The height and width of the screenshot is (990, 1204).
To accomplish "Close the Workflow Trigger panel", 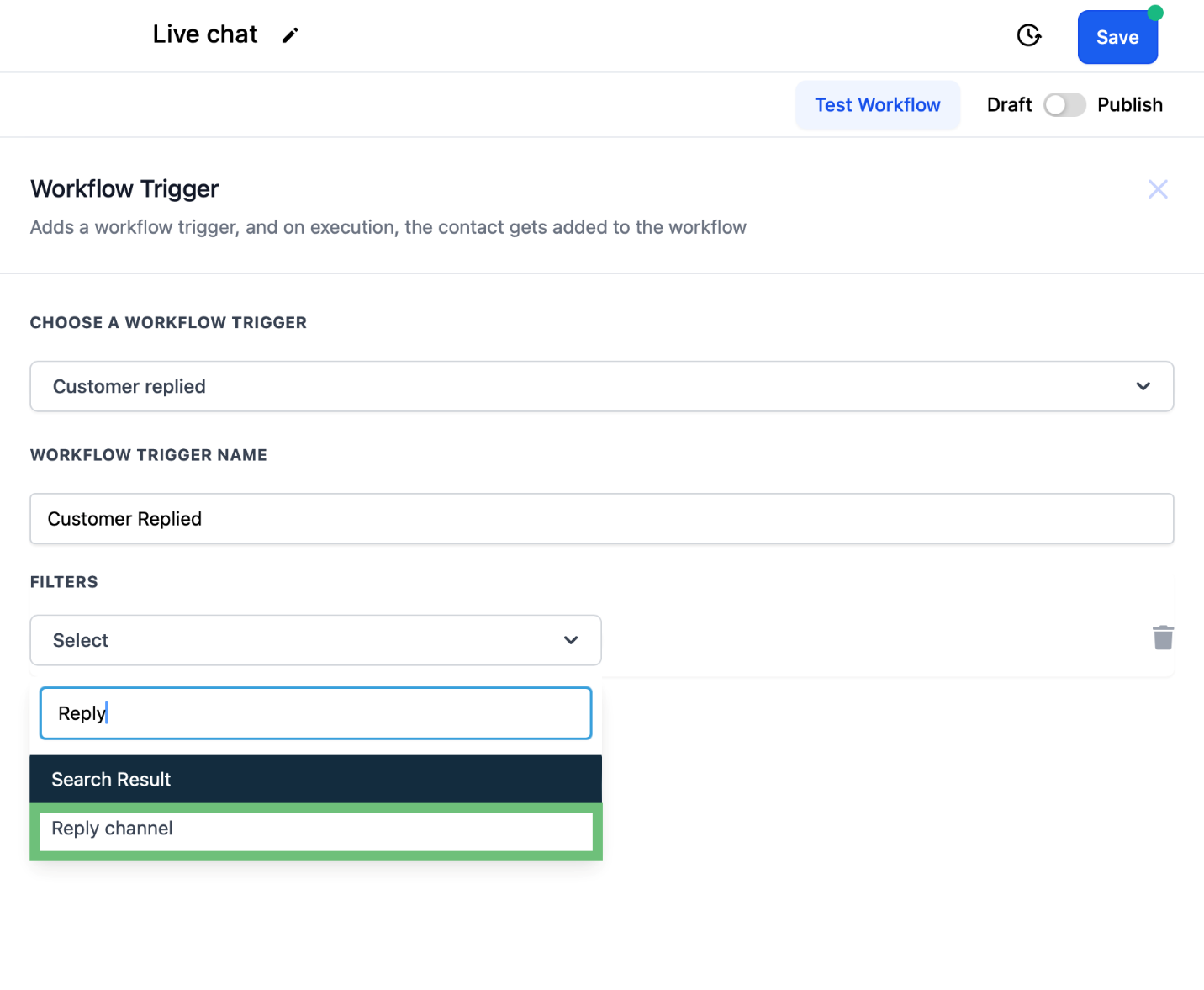I will [x=1158, y=189].
